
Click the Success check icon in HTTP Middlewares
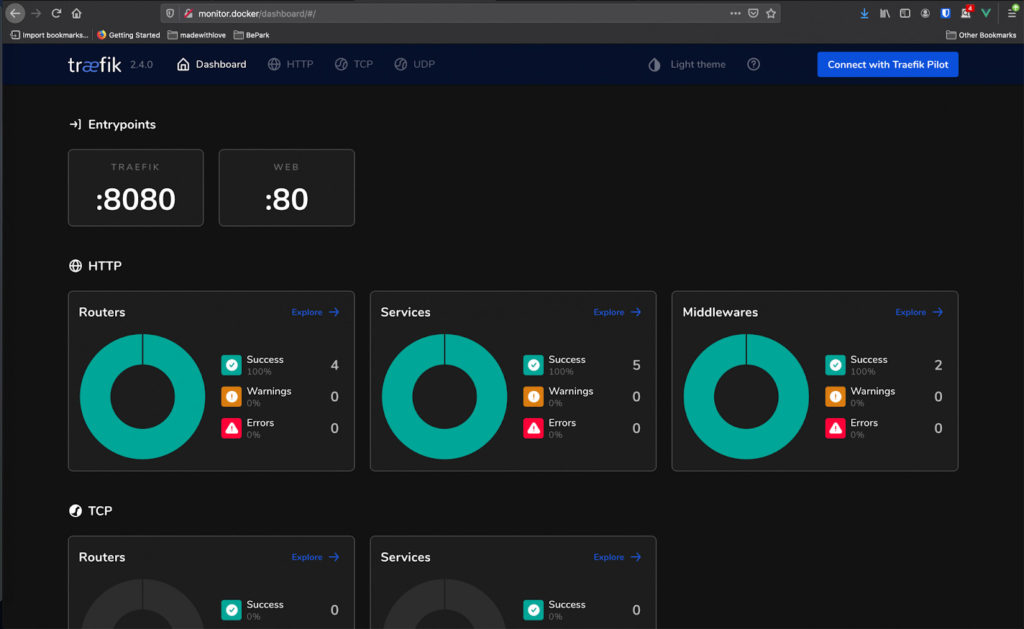[835, 365]
